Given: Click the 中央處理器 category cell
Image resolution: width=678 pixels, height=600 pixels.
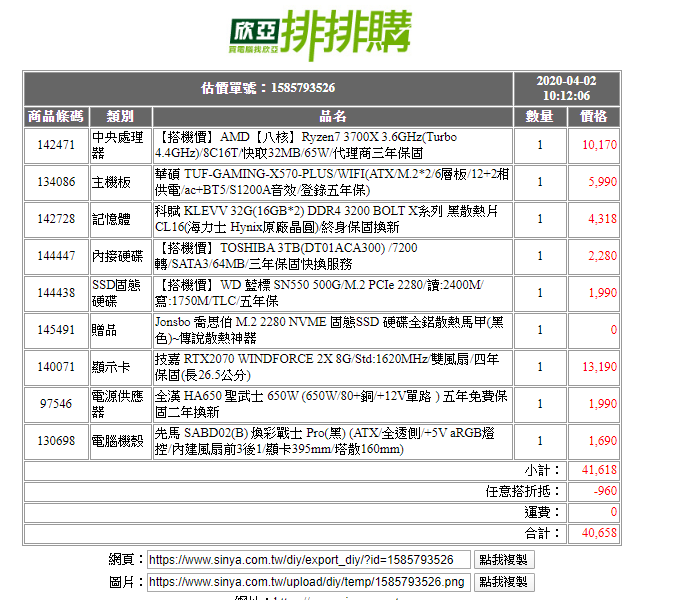Looking at the screenshot, I should (121, 145).
